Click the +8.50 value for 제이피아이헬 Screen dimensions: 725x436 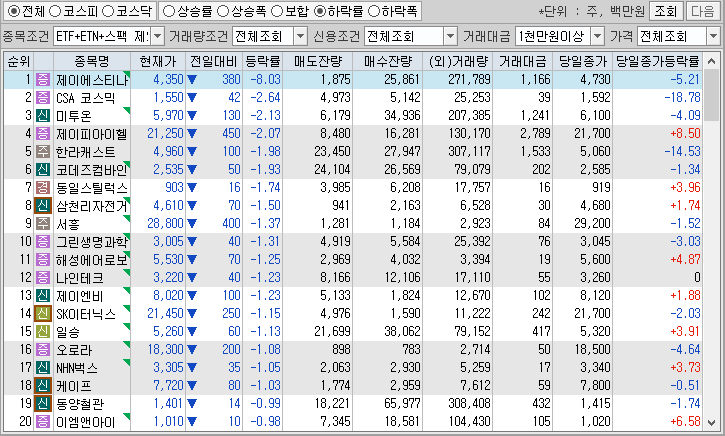coord(685,134)
